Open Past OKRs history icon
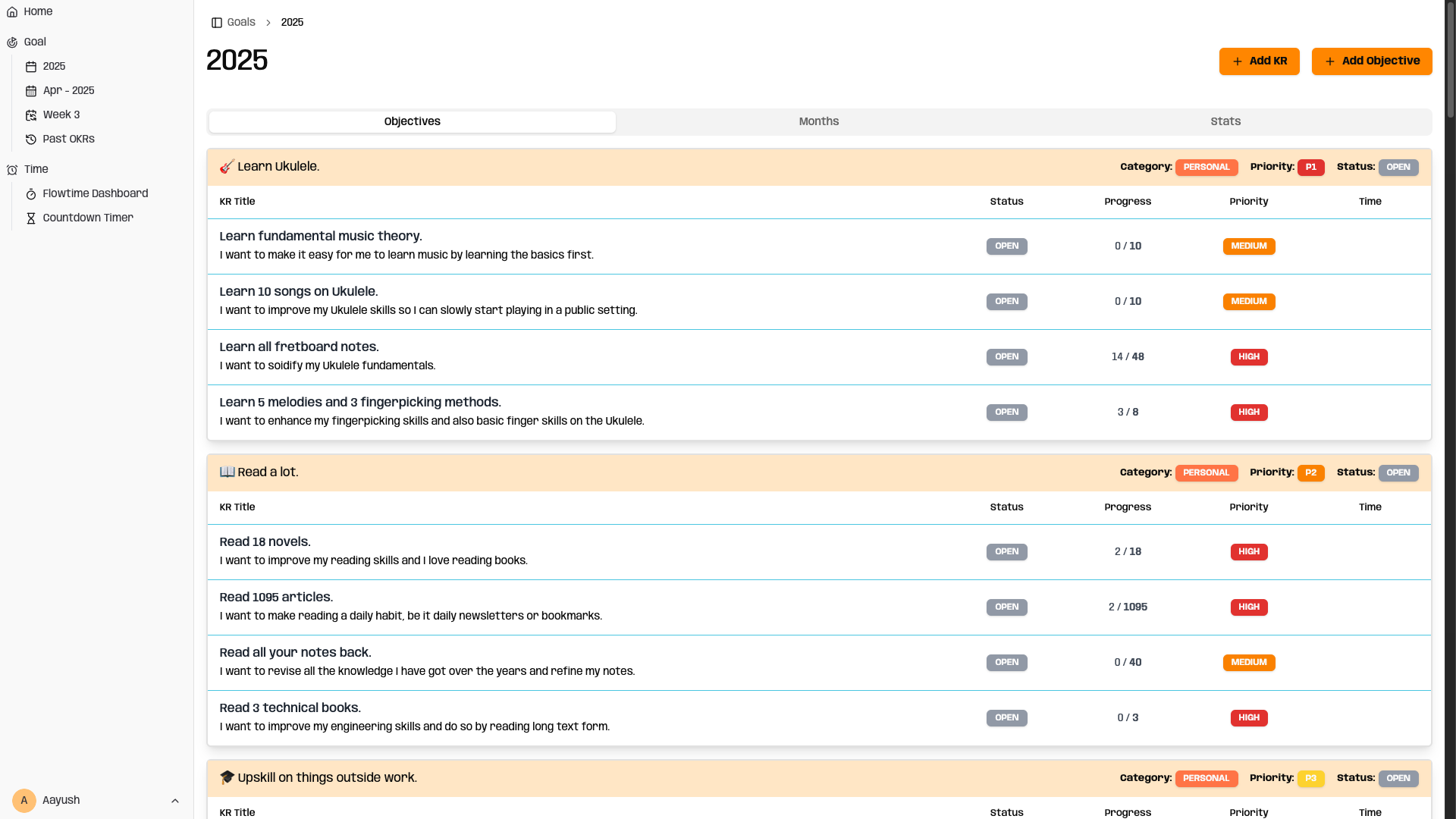 31,140
